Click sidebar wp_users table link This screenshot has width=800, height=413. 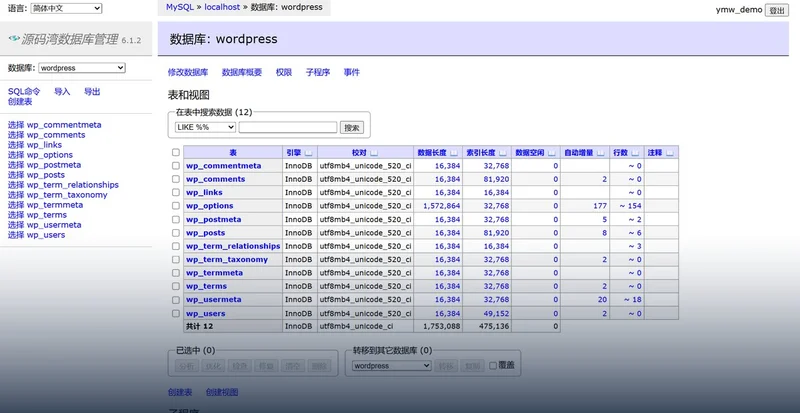(x=46, y=235)
